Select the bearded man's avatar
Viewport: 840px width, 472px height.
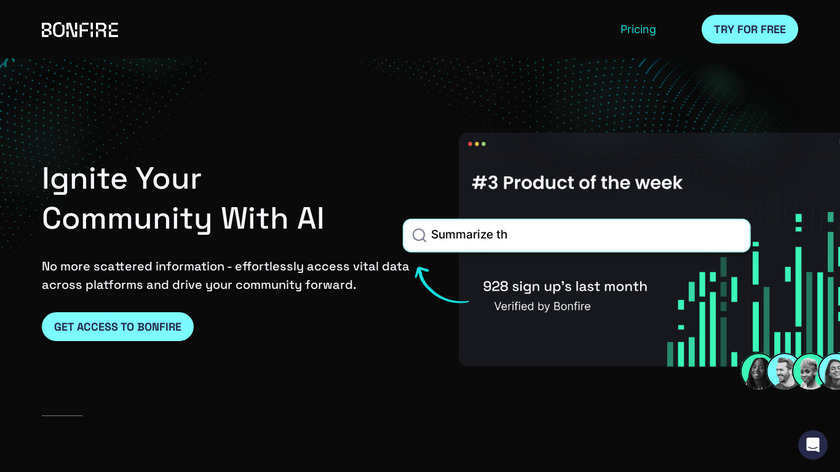(x=784, y=372)
